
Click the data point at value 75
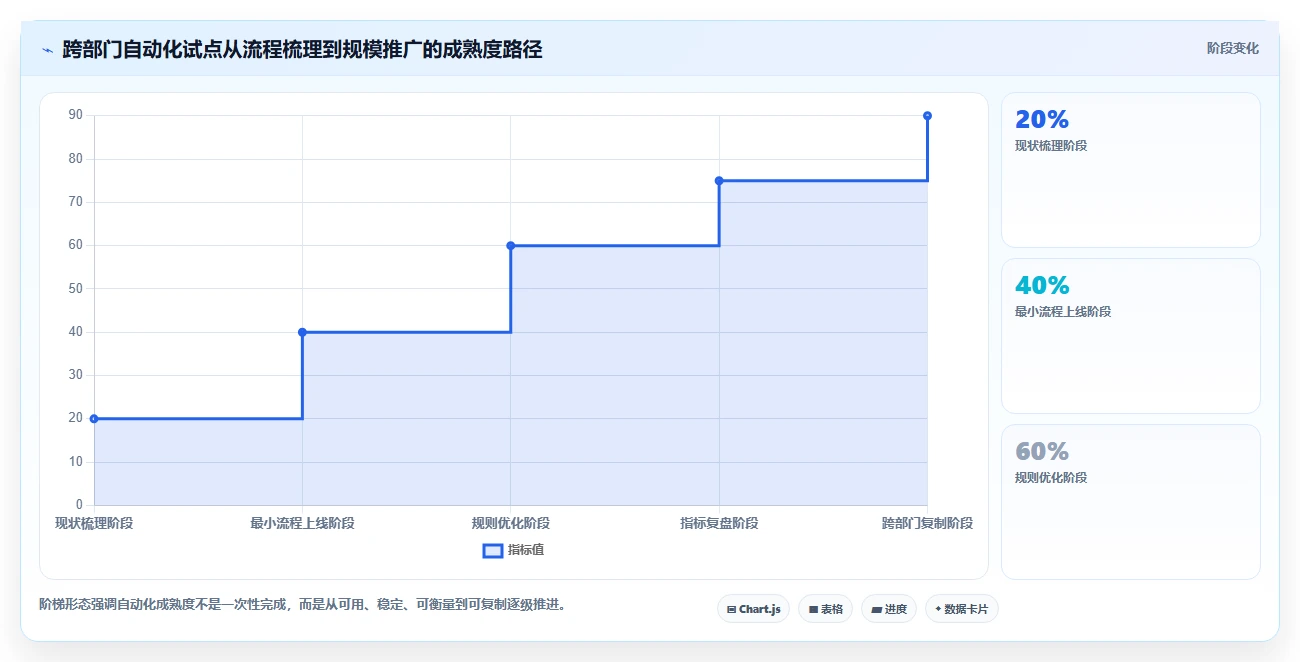719,180
